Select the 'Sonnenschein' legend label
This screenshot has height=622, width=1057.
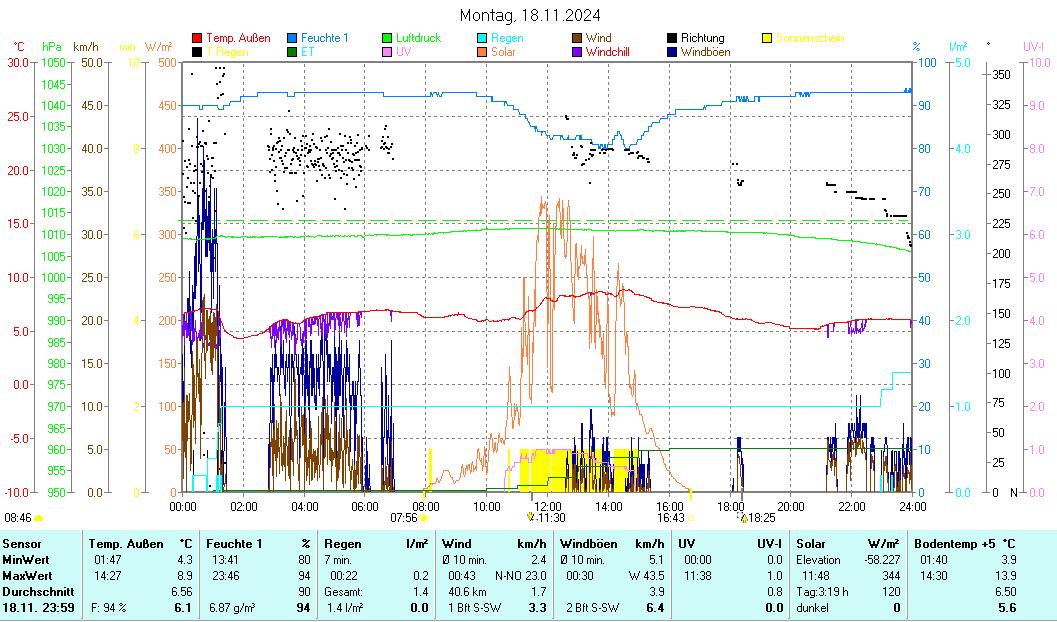click(810, 38)
